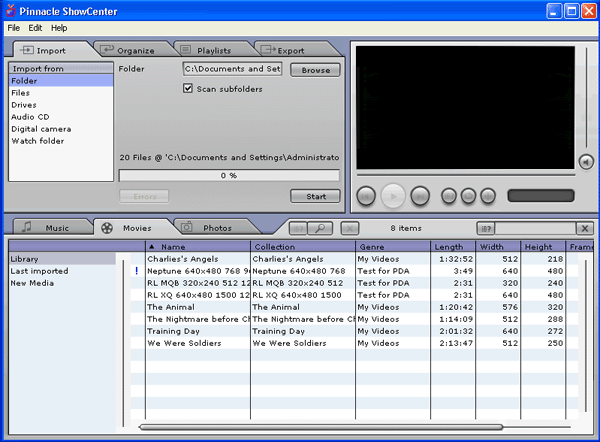Click the import progress bar

(229, 175)
